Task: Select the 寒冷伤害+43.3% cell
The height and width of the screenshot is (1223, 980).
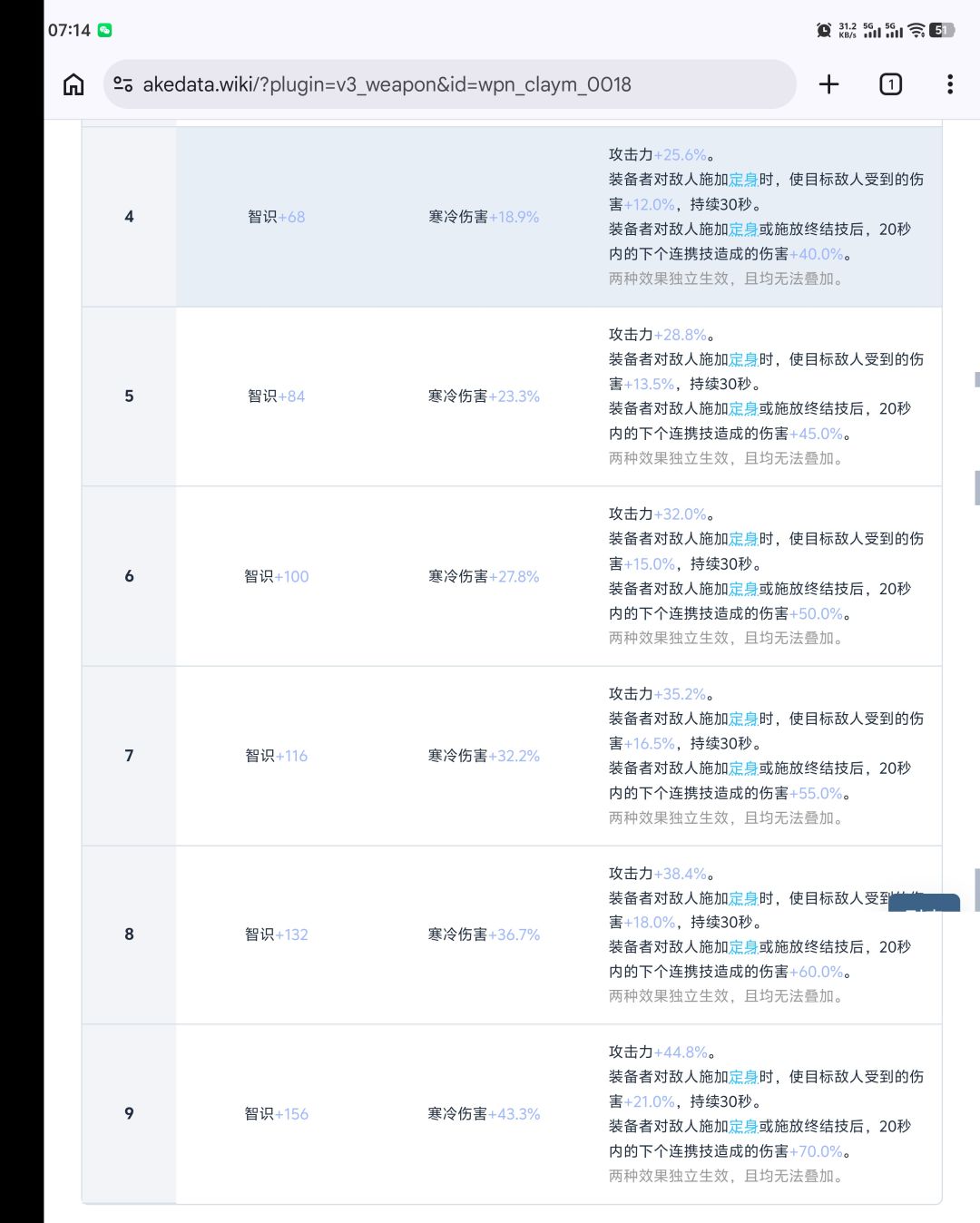Action: pos(484,1114)
